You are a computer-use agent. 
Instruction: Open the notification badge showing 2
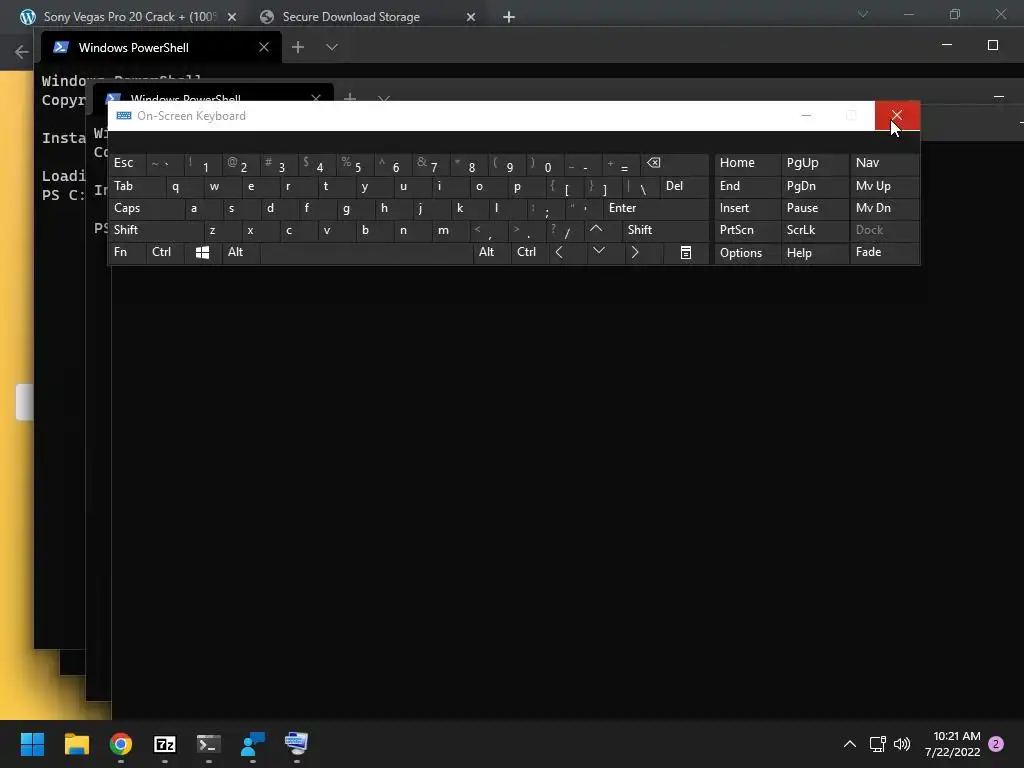(996, 744)
